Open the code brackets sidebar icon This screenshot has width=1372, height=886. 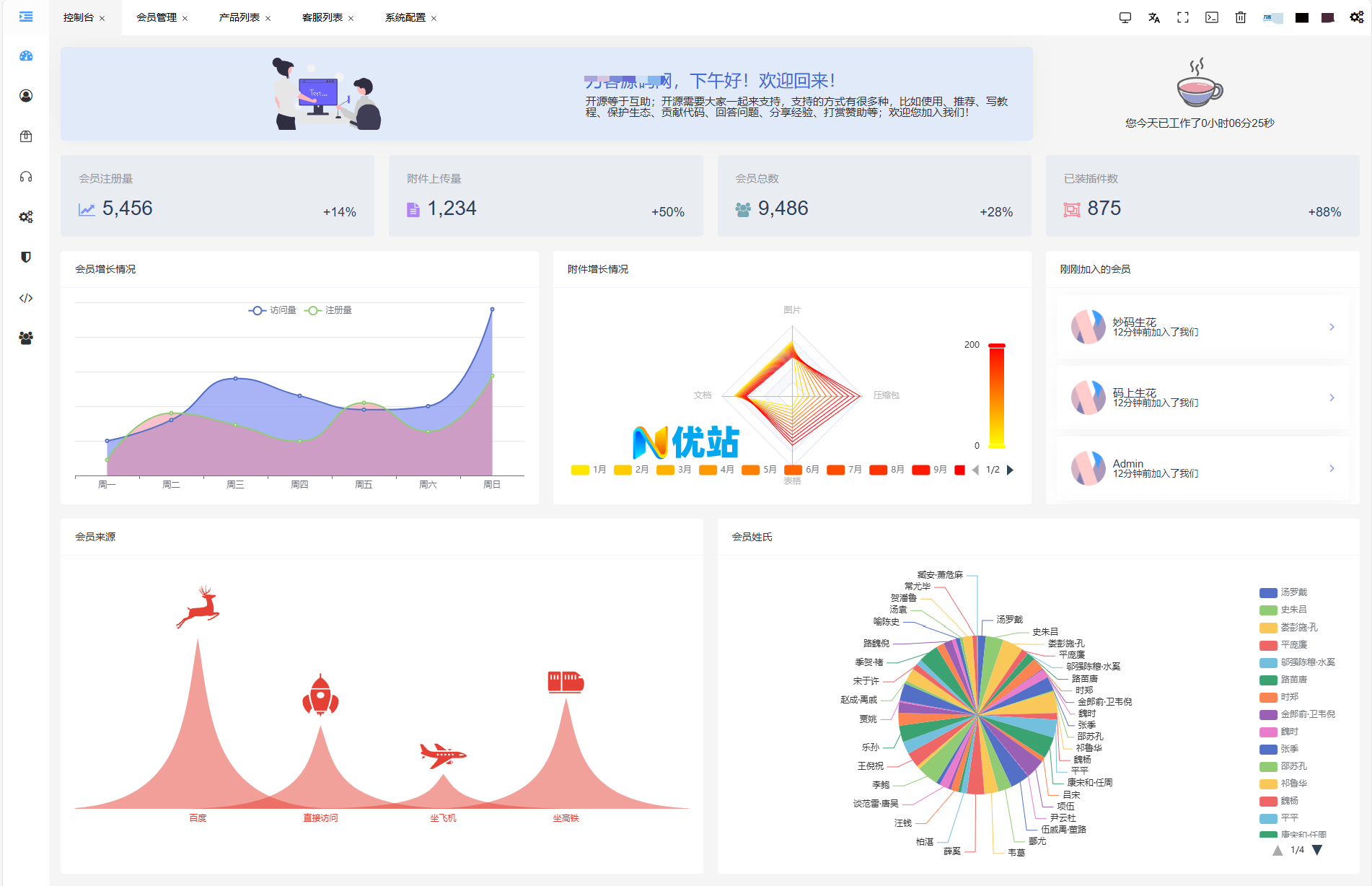point(26,298)
